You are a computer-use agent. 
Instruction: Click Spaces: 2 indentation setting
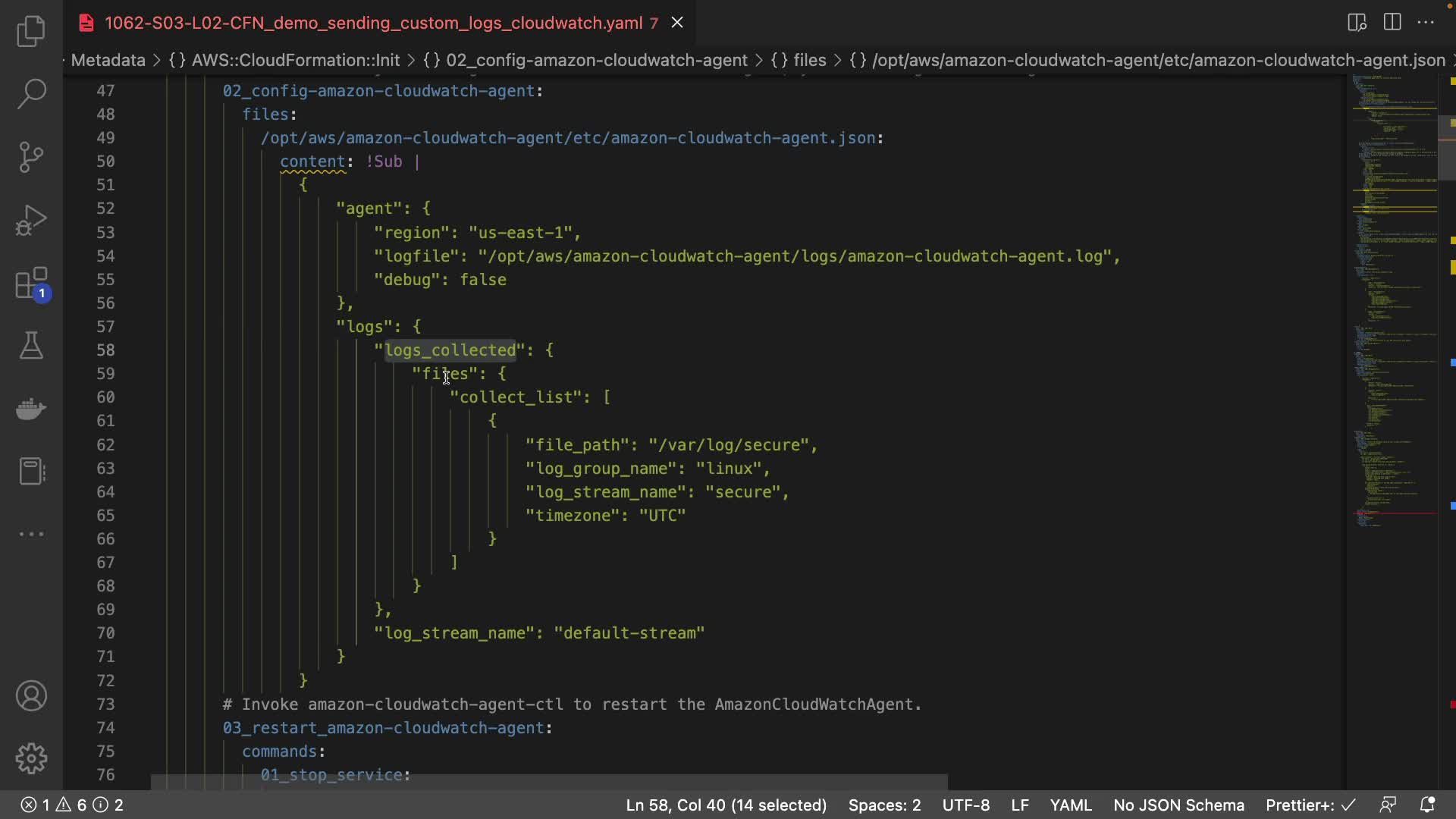(884, 805)
